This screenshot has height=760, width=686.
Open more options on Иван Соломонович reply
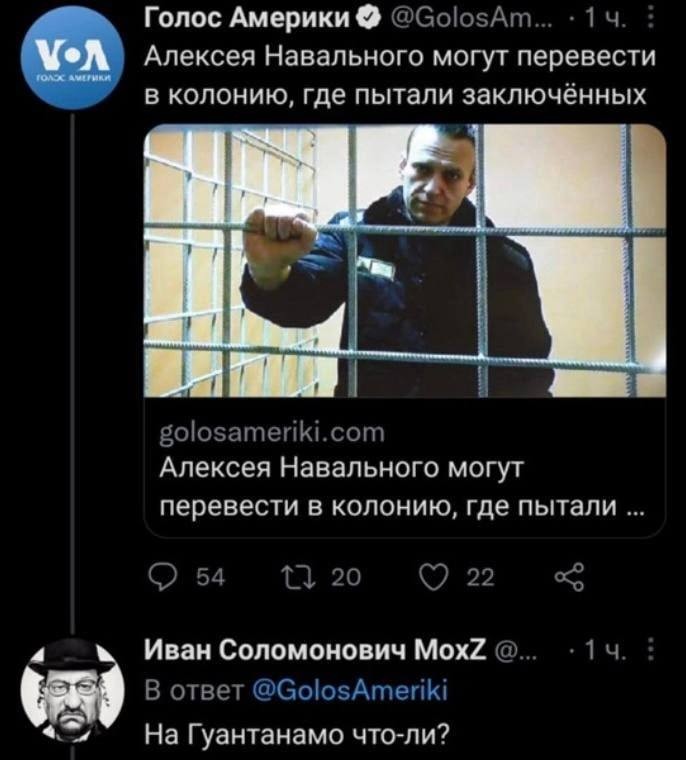point(652,650)
